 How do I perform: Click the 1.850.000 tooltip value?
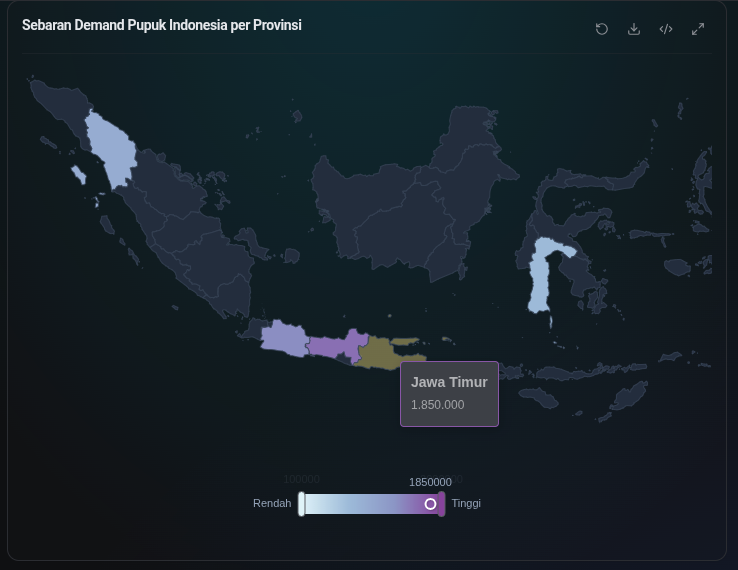(437, 405)
